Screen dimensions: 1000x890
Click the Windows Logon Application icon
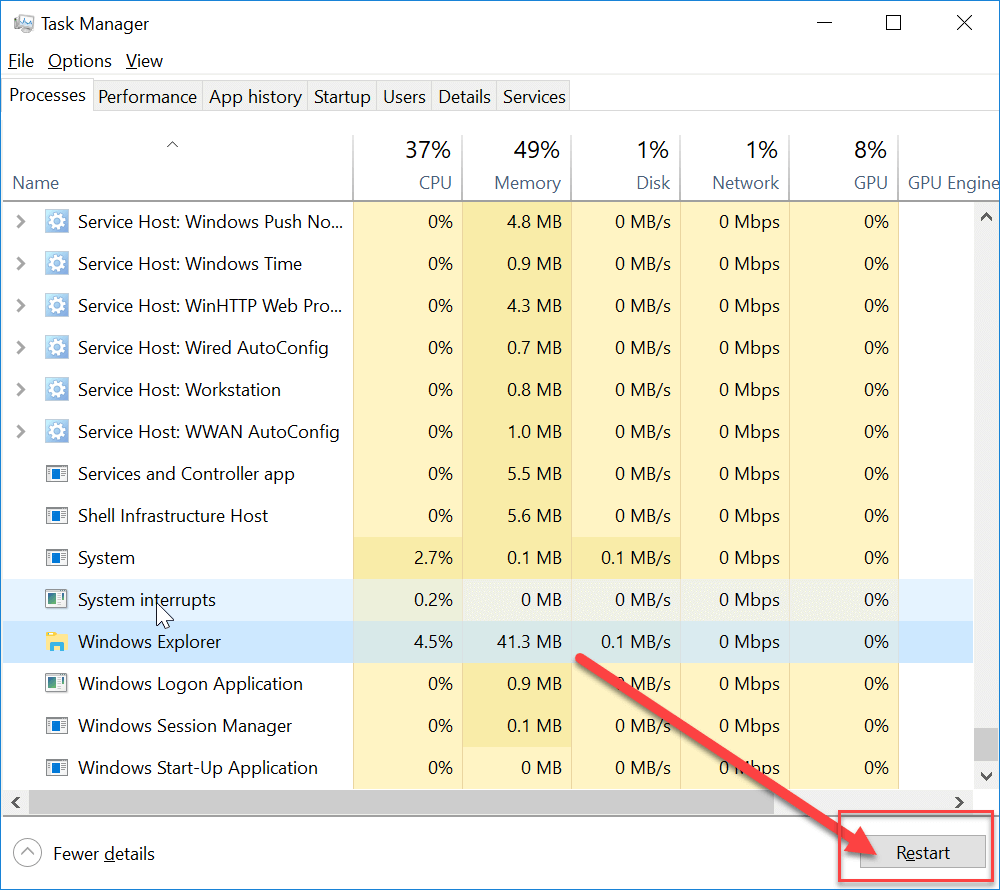pyautogui.click(x=57, y=684)
